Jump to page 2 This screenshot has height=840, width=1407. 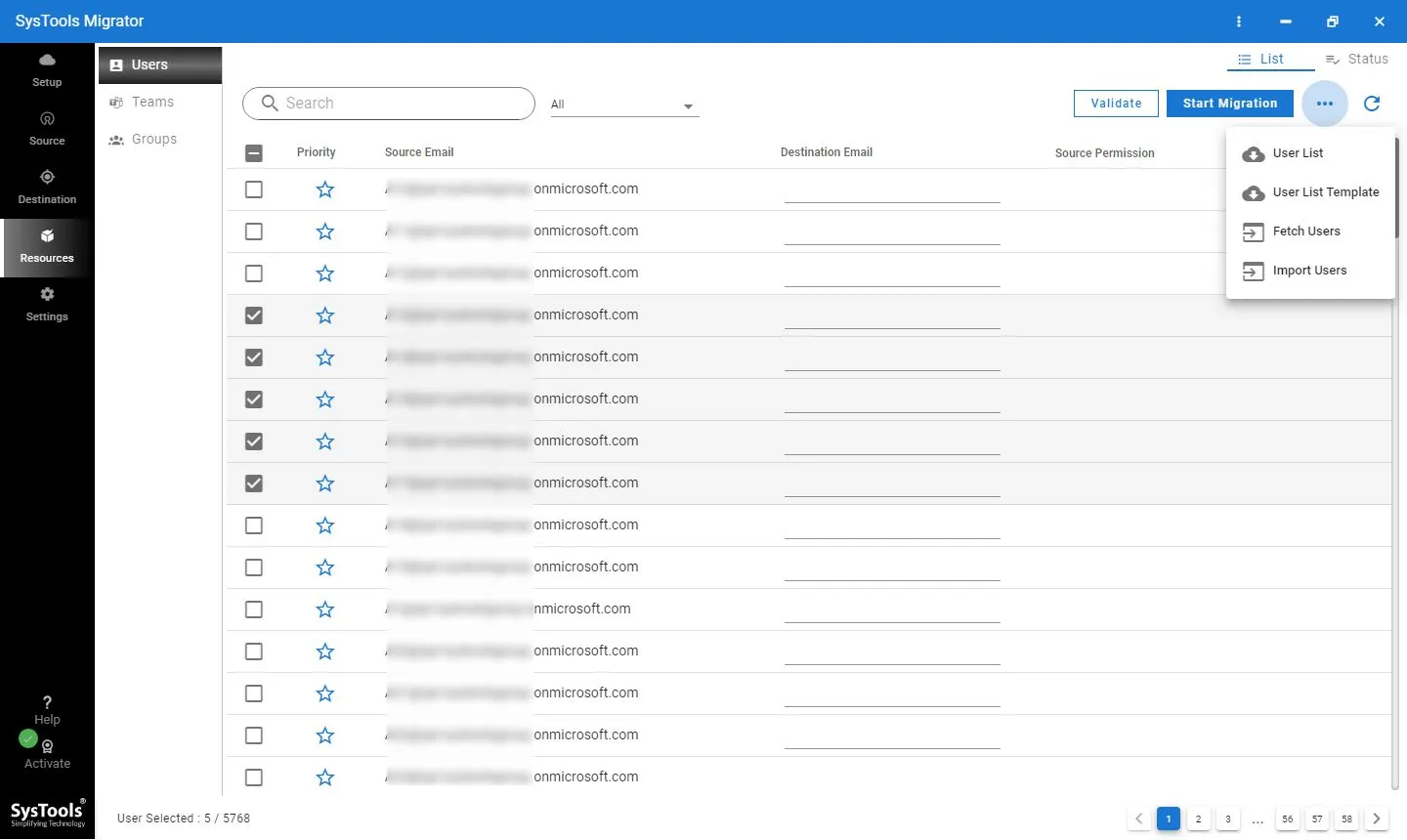[1198, 819]
